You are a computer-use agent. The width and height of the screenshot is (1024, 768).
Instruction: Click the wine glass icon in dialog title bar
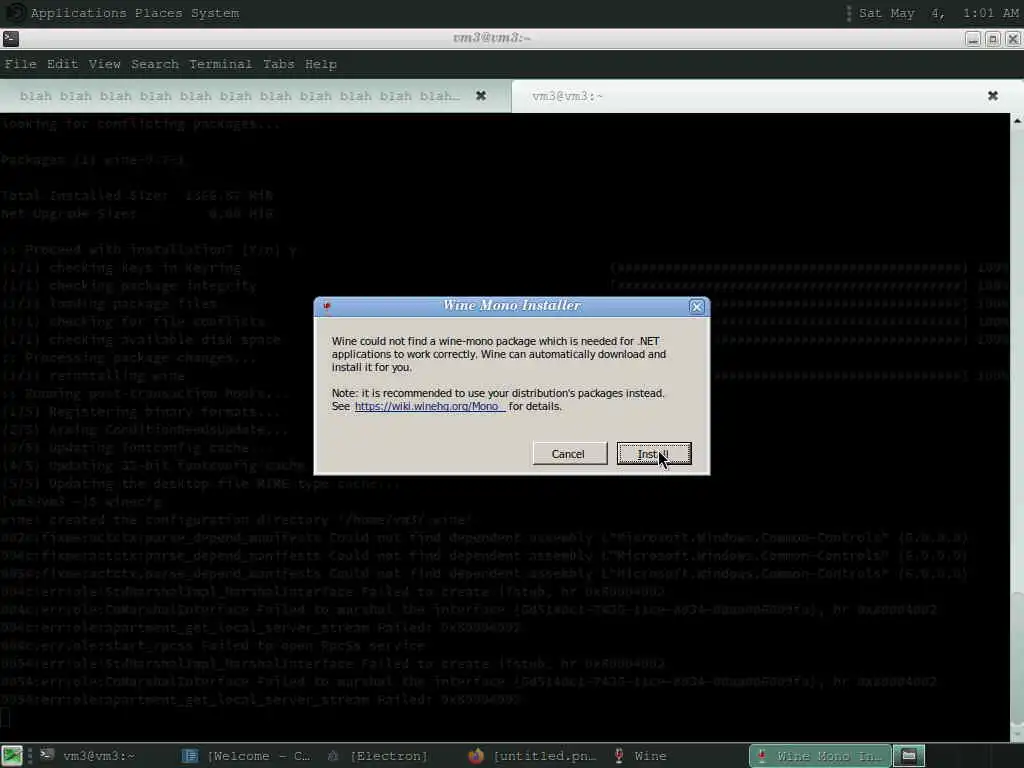pos(327,306)
